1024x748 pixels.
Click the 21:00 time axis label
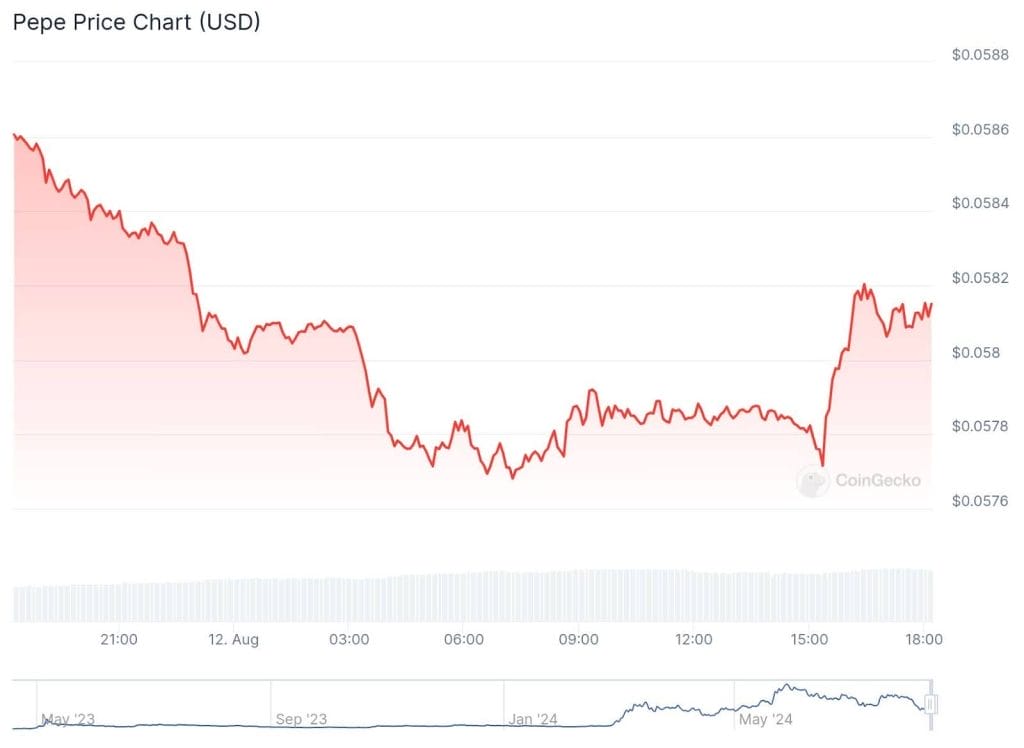(119, 639)
